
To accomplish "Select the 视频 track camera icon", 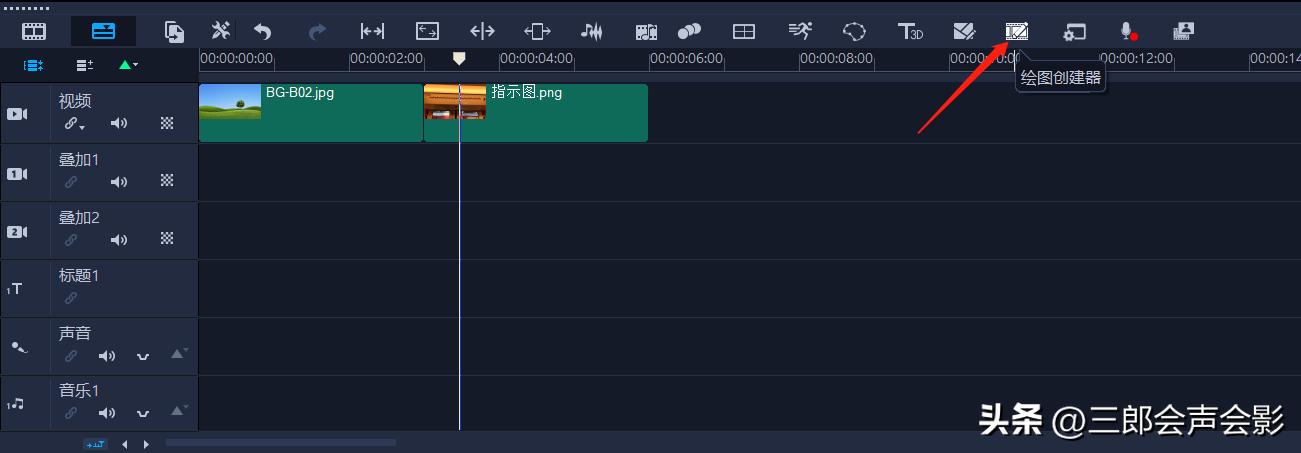I will [17, 114].
